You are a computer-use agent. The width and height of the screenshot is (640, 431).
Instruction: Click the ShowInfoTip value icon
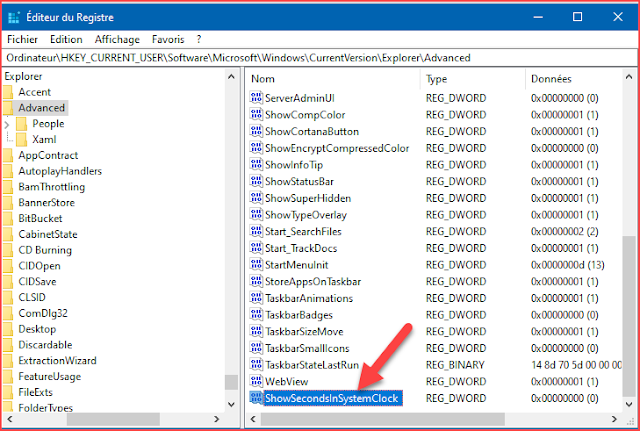(x=256, y=164)
